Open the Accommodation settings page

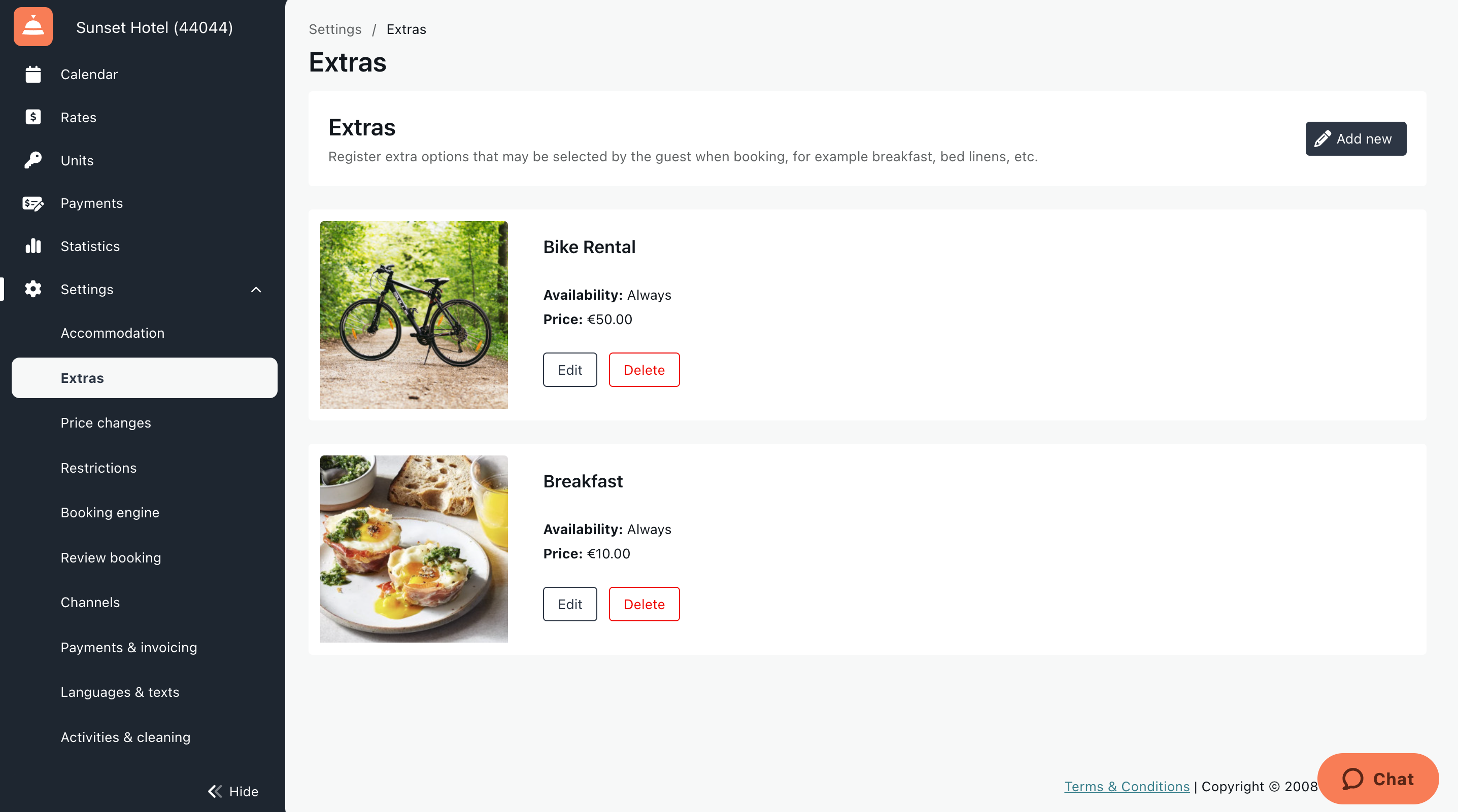113,333
